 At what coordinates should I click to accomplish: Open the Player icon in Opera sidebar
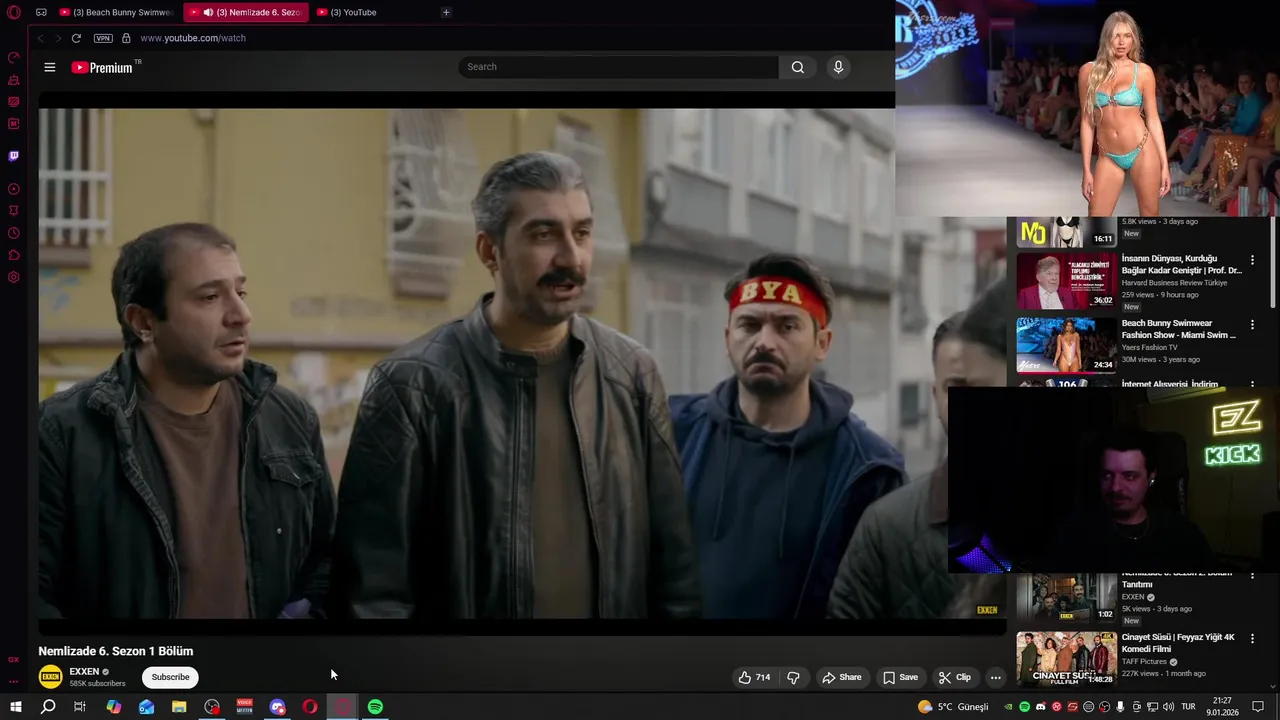tap(14, 189)
